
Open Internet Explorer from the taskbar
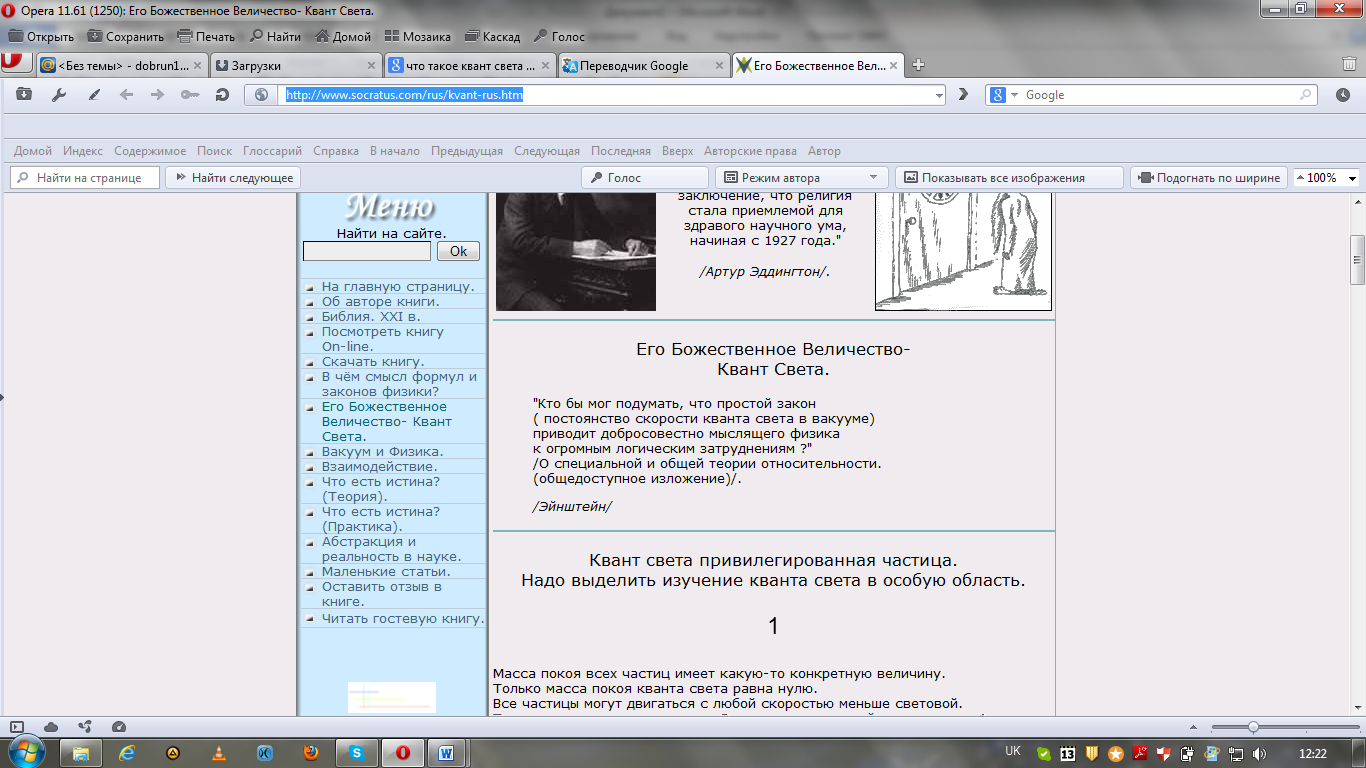pyautogui.click(x=127, y=753)
